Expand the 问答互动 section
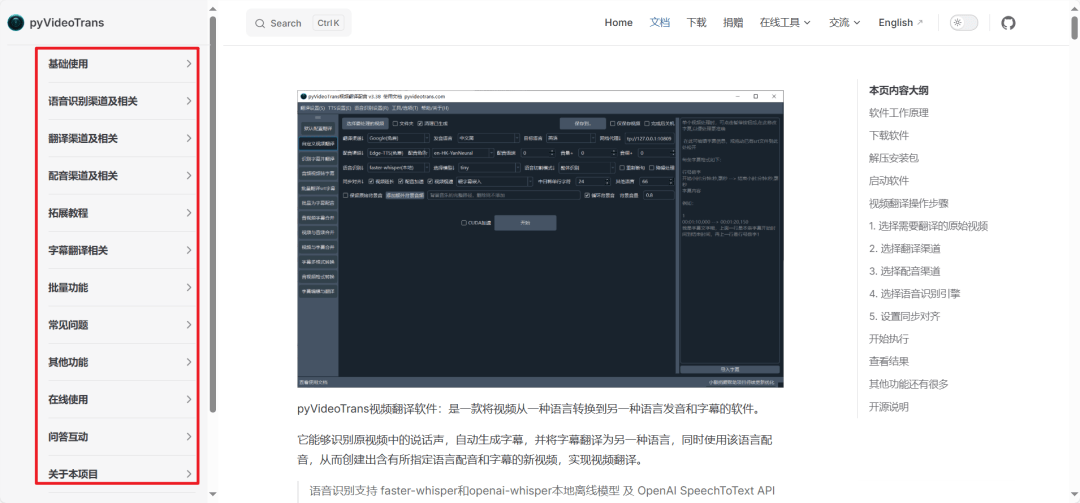Image resolution: width=1080 pixels, height=503 pixels. (x=120, y=437)
